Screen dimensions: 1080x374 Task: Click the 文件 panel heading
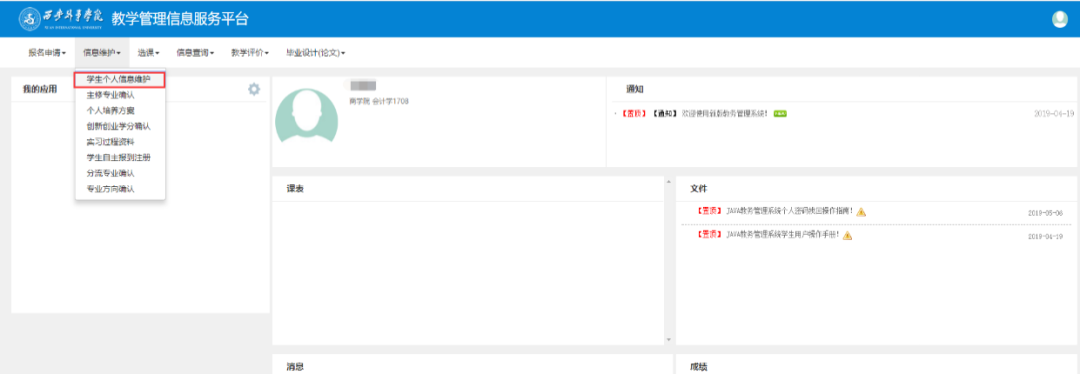click(698, 188)
